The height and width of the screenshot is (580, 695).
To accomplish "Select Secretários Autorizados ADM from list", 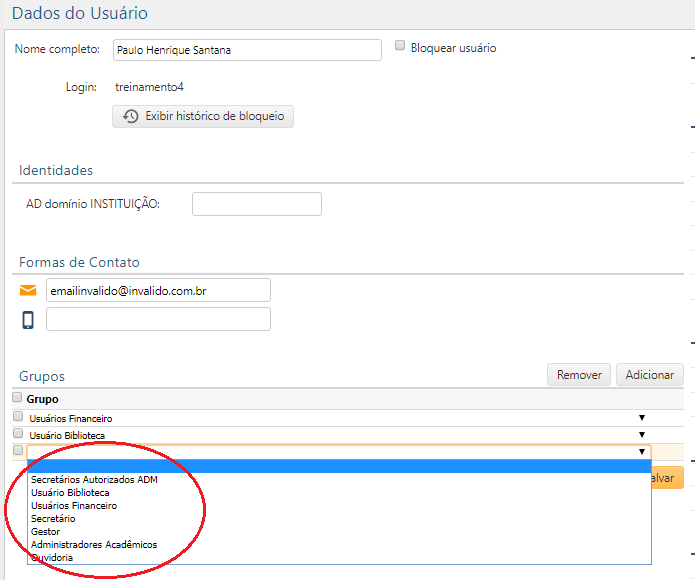I will tap(94, 479).
